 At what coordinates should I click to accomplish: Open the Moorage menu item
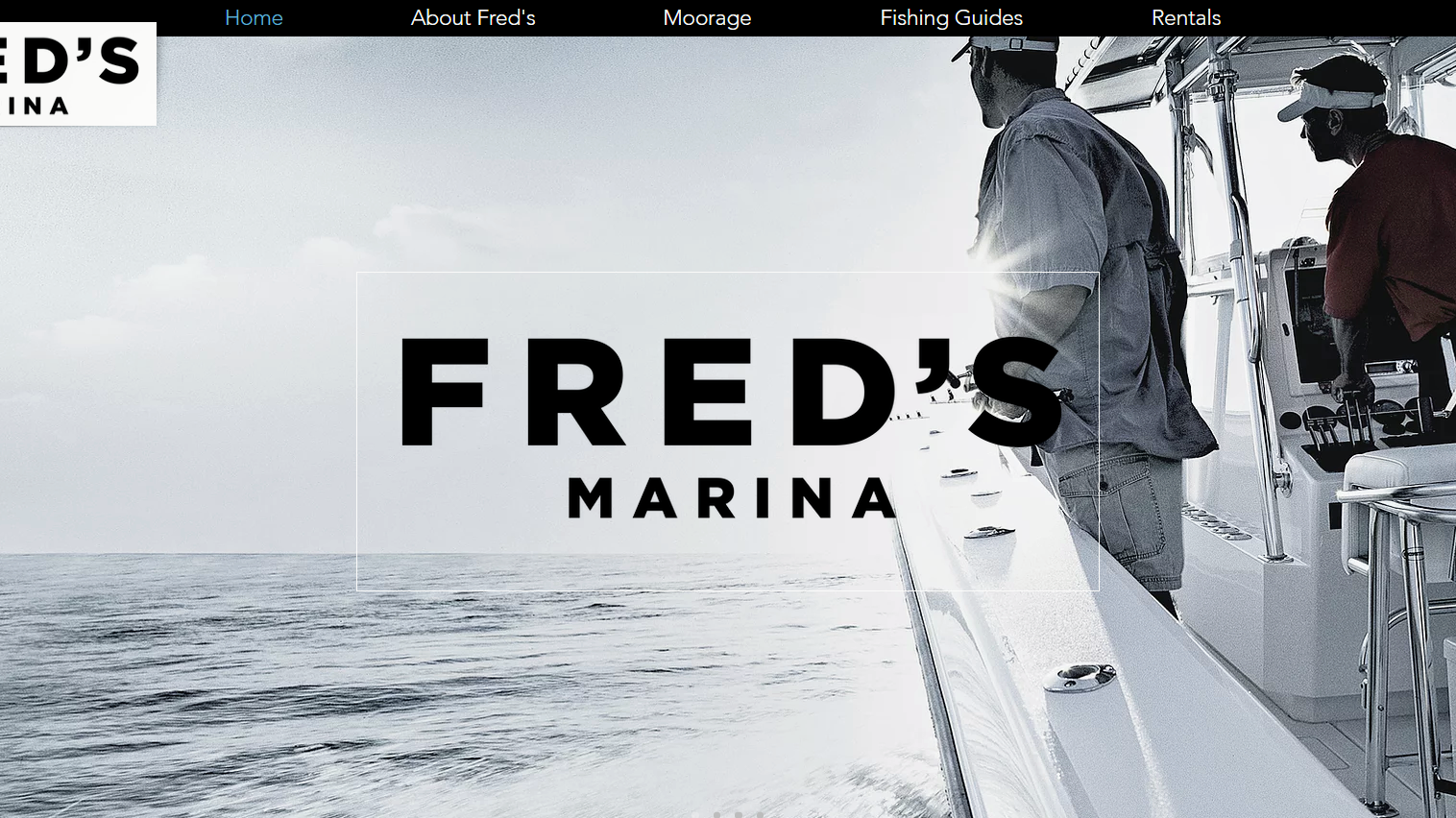pos(707,18)
